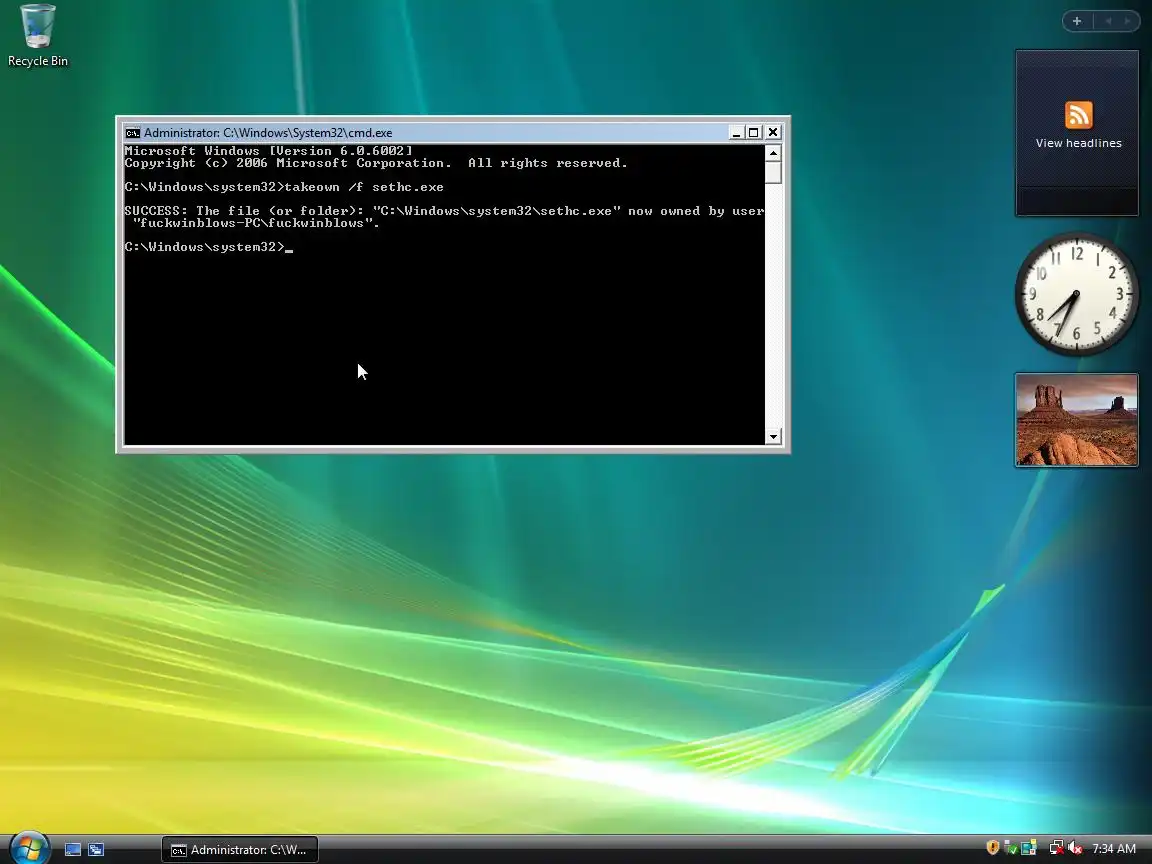Click the sidebar add gadgets plus button
This screenshot has height=864, width=1152.
pos(1077,21)
